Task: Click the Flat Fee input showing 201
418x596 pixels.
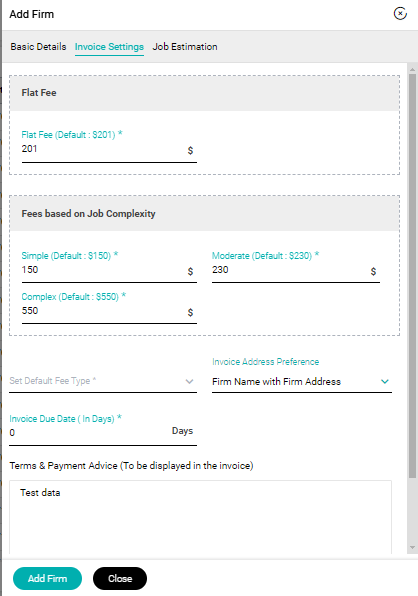Action: click(103, 149)
